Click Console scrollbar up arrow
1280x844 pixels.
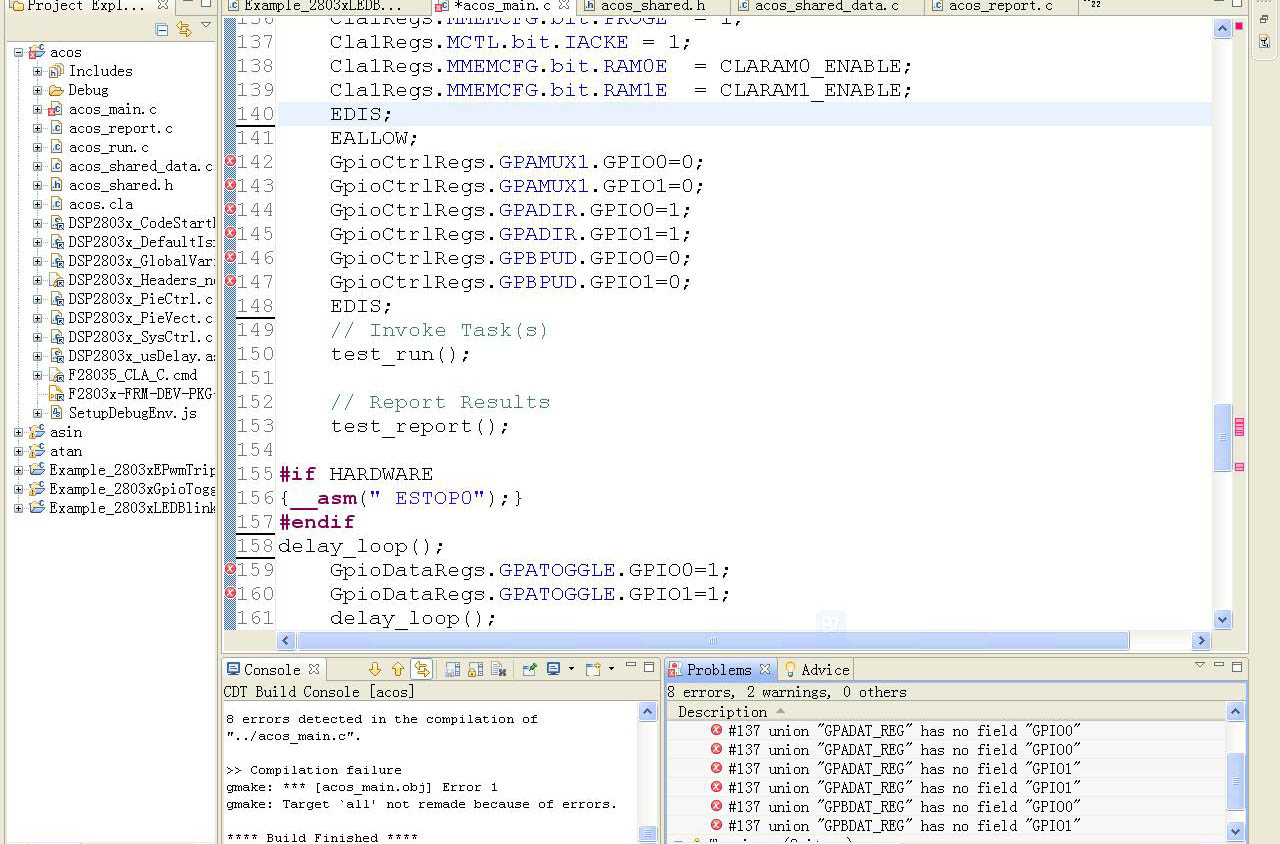[x=648, y=712]
